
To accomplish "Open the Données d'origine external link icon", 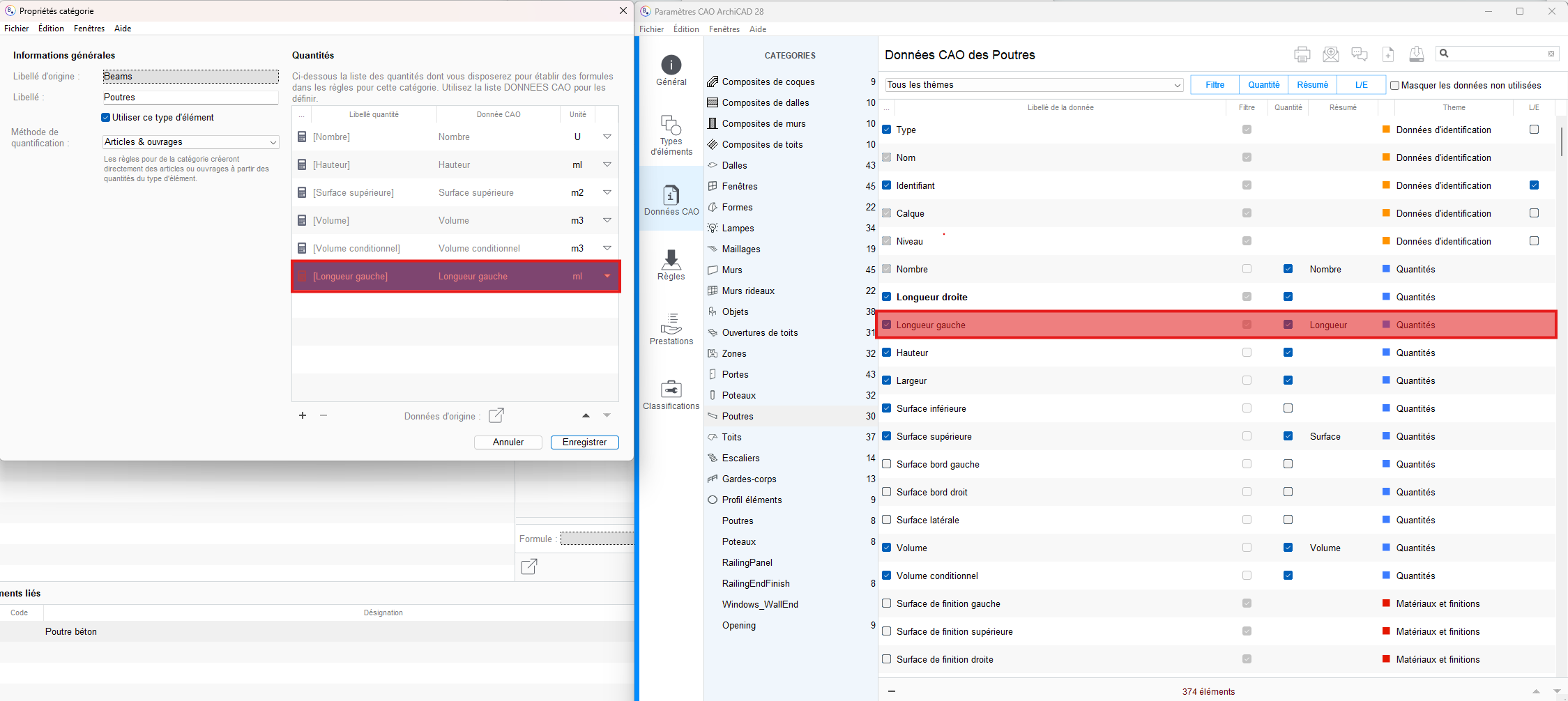I will pos(496,415).
